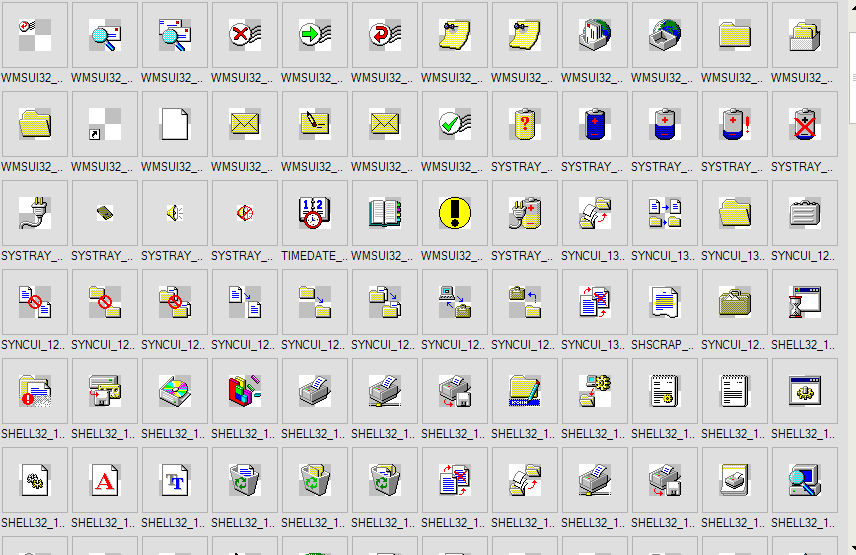Click the window containing a gear icon
Screen dimensions: 856x555
tap(805, 391)
